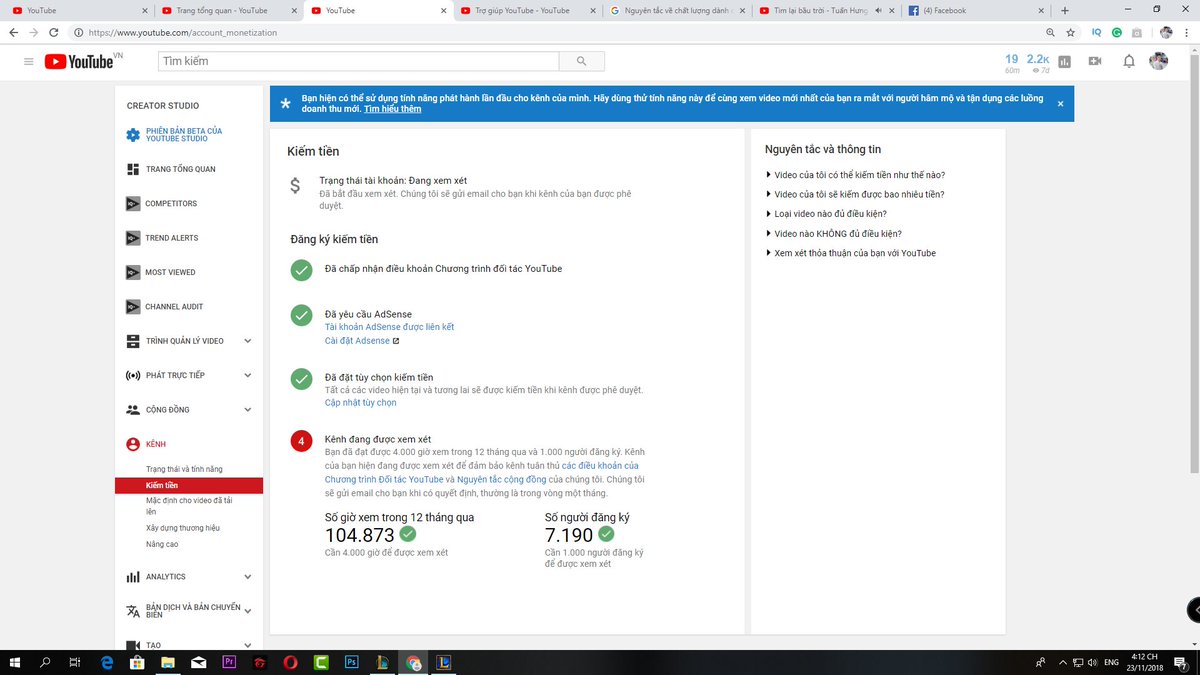
Task: Open a new browser tab with plus icon
Action: coord(1064,10)
